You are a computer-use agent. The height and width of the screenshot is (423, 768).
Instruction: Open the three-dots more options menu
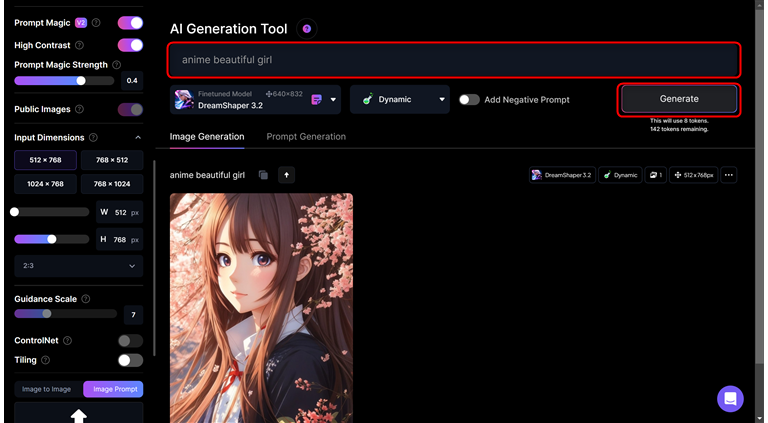(x=728, y=175)
